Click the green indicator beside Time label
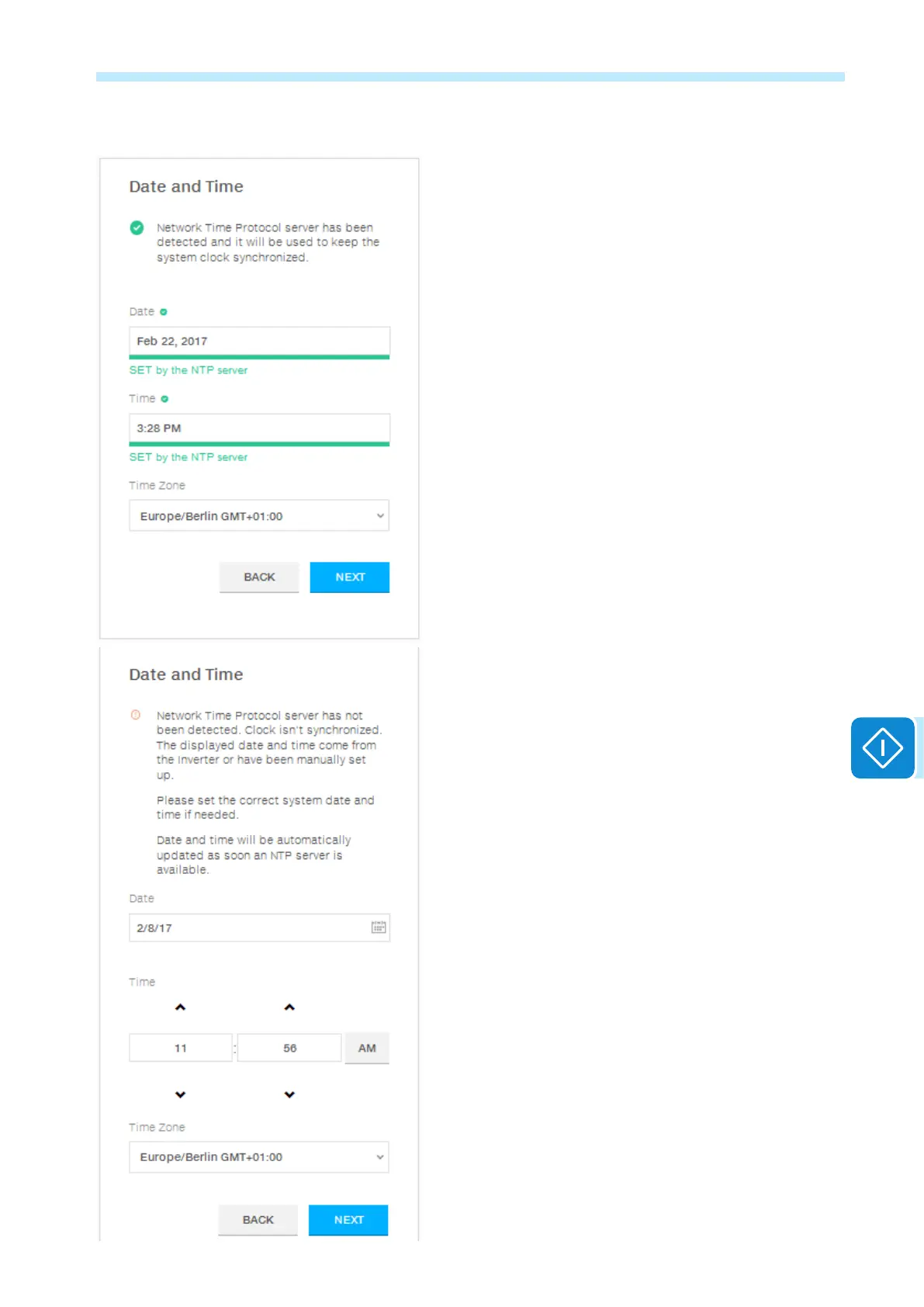Screen dimensions: 924x1307 pos(164,399)
